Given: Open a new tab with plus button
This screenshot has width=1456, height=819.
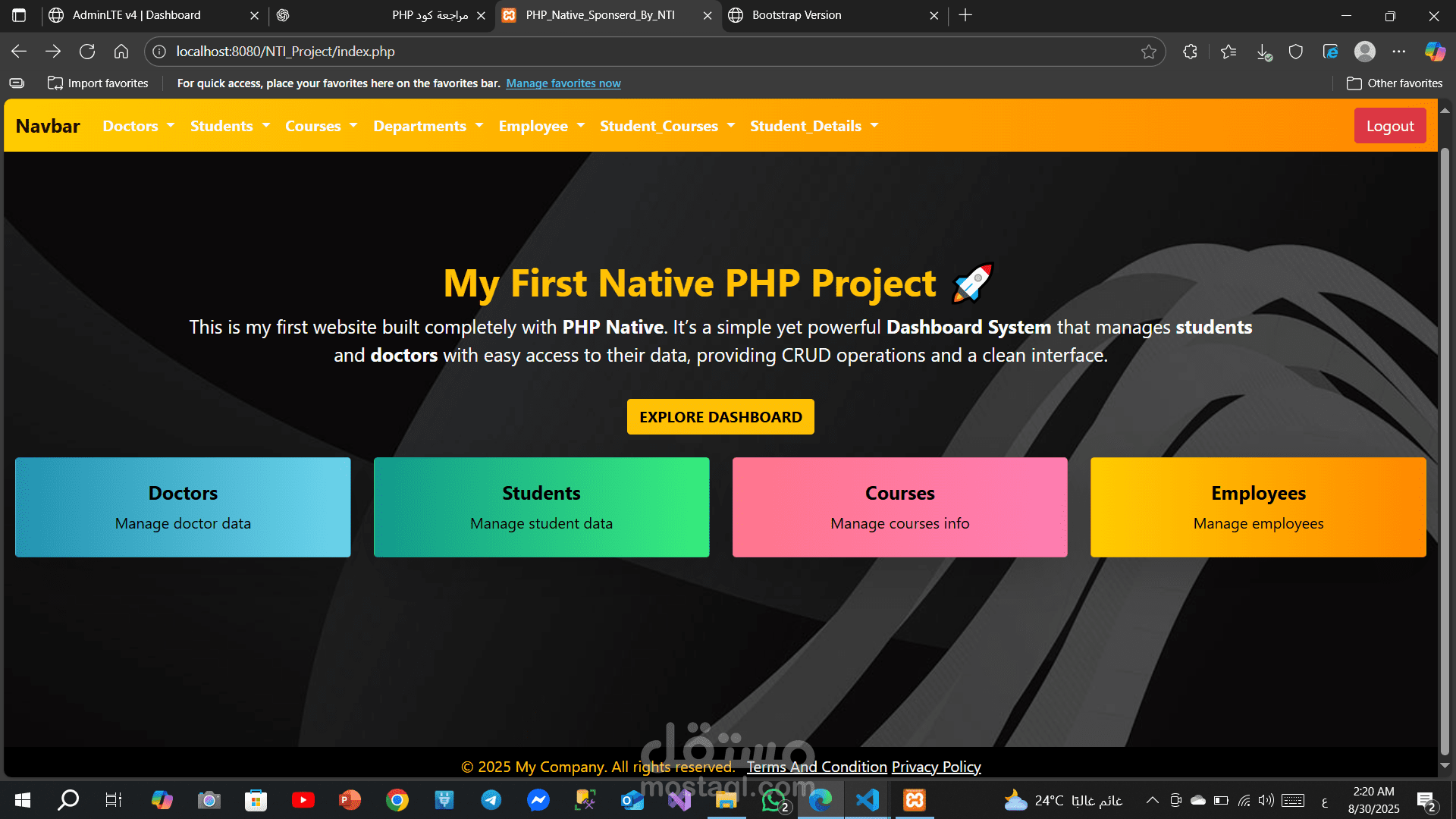Looking at the screenshot, I should [x=965, y=15].
